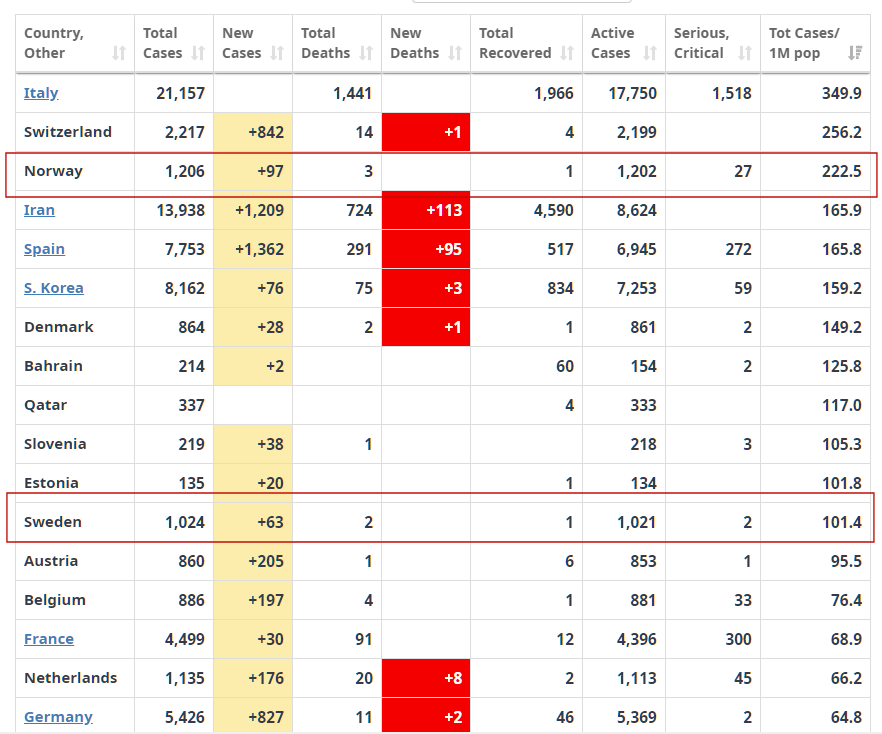Sort by New Deaths column arrows
Screen dimensions: 882x734
point(455,53)
